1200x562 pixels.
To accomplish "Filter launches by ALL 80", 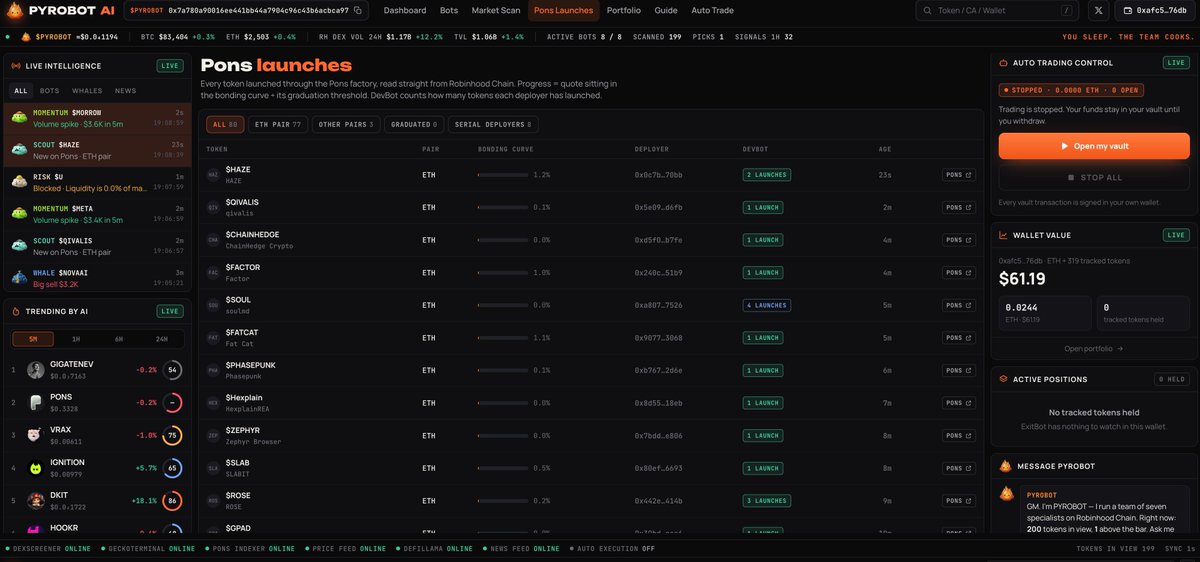I will (x=226, y=125).
